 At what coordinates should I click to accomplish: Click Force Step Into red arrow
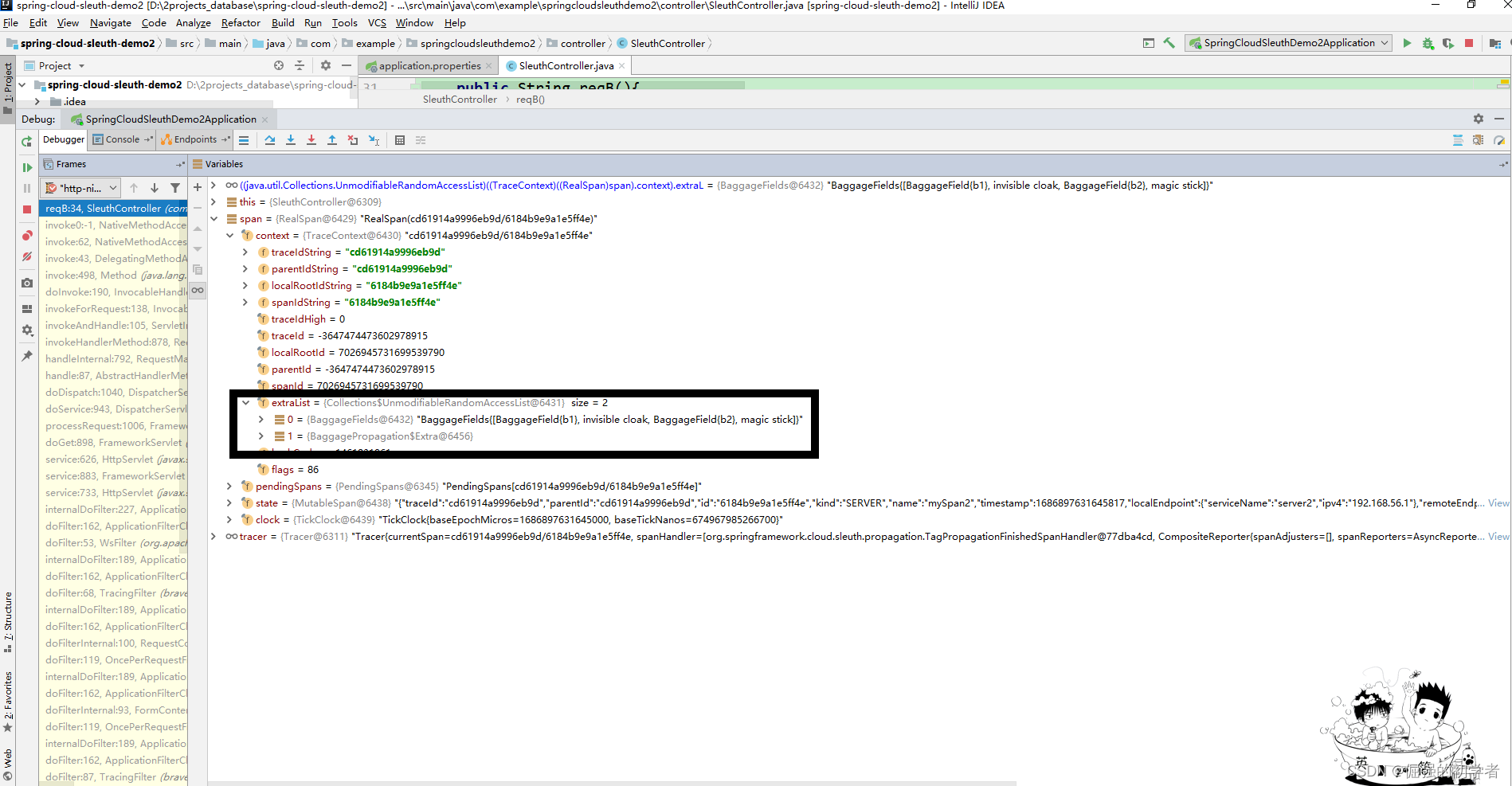click(x=311, y=140)
